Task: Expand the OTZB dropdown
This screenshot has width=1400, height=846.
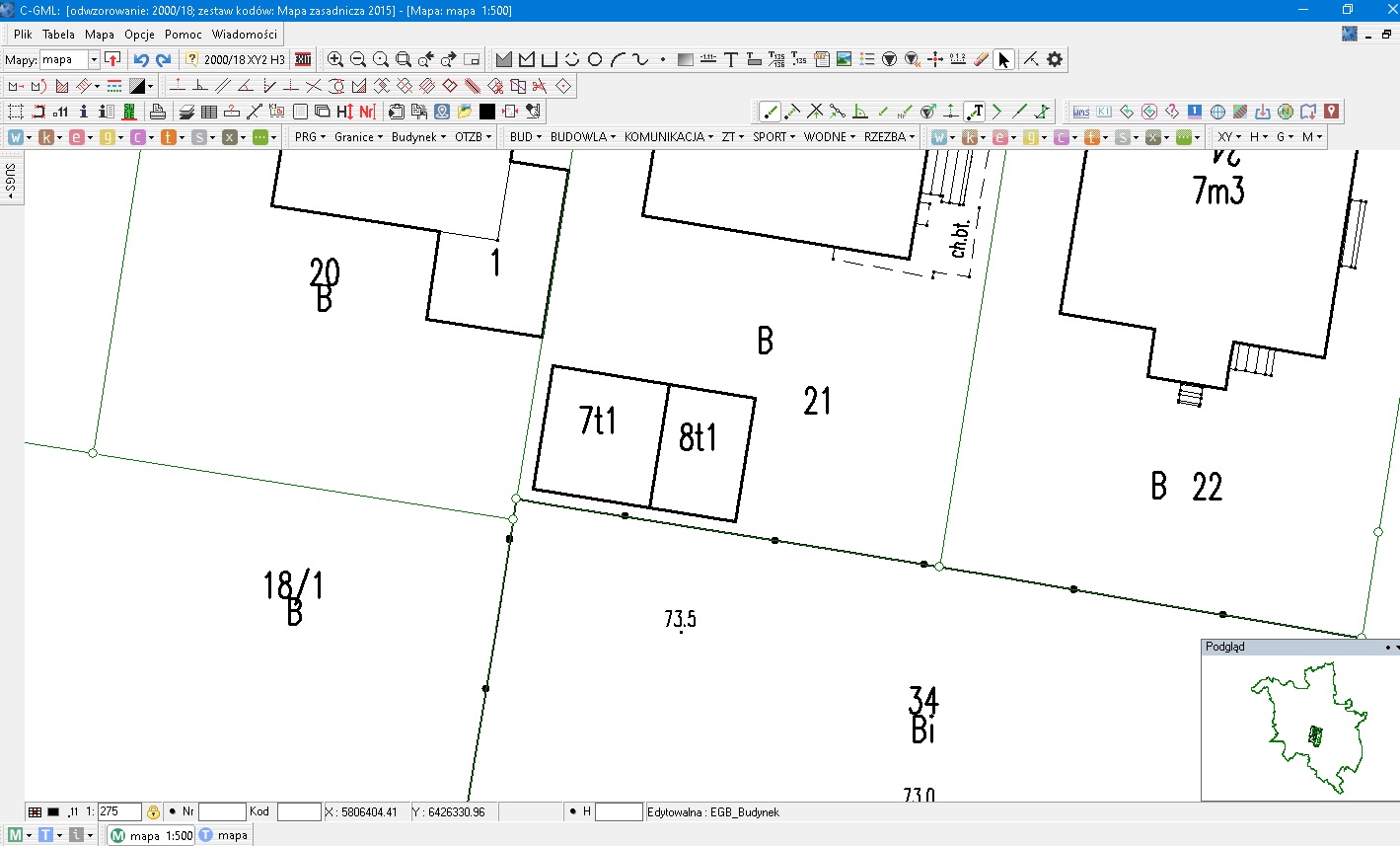Action: point(474,137)
